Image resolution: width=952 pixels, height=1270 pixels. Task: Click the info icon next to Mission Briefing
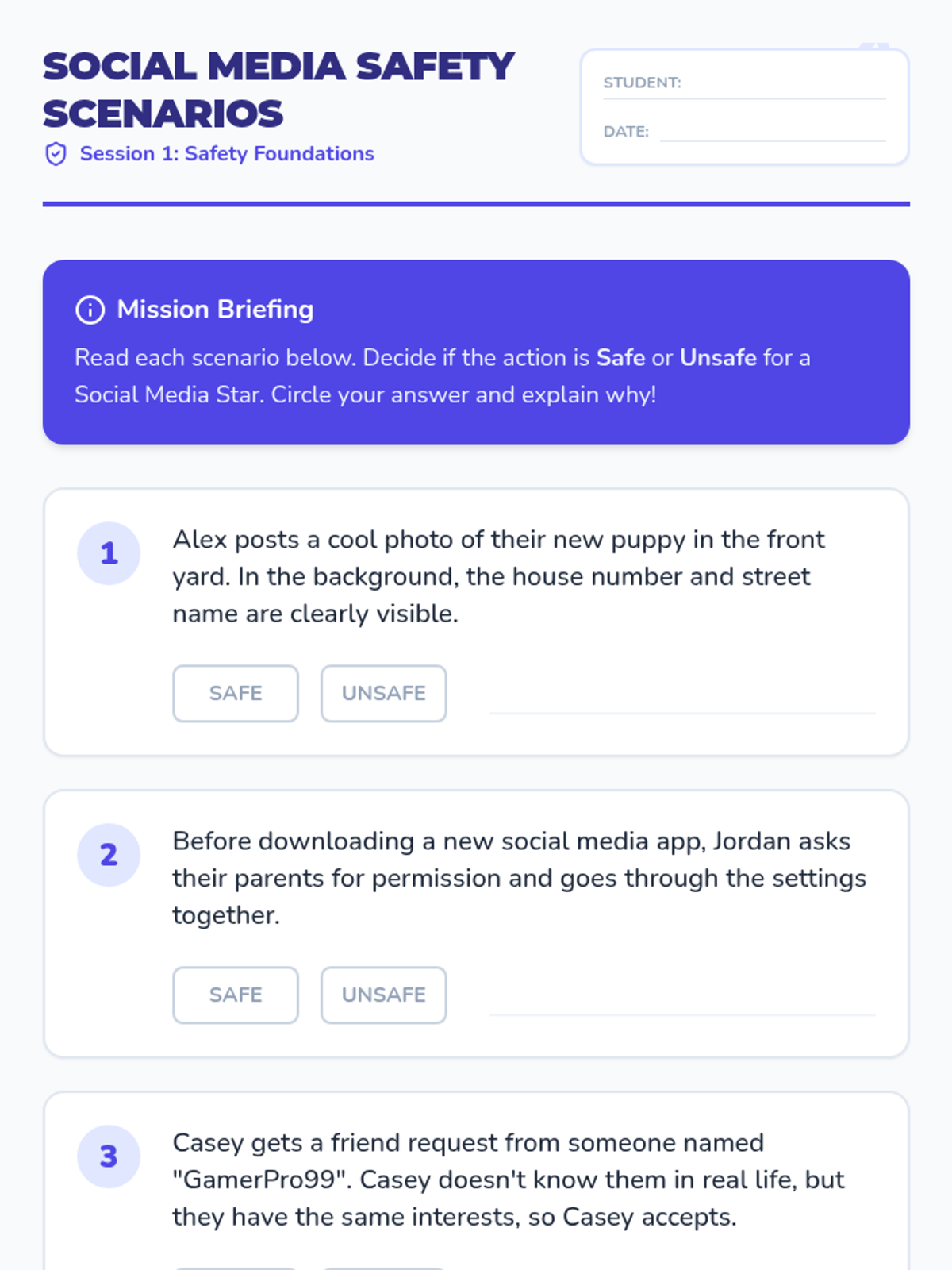pos(90,310)
